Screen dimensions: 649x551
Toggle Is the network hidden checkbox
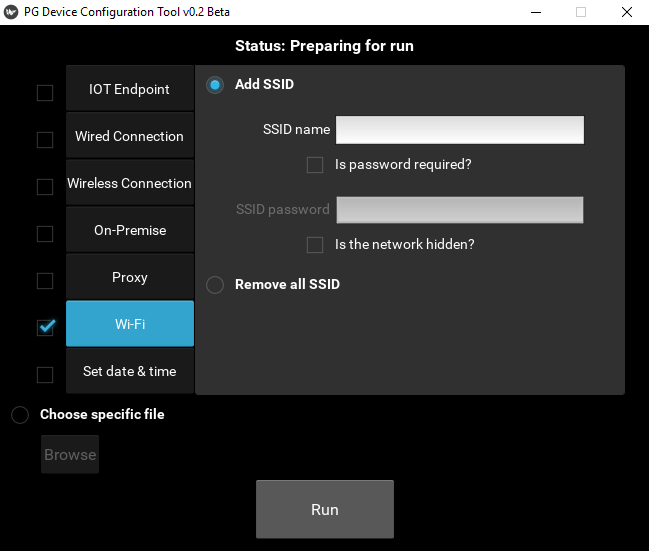[x=315, y=245]
